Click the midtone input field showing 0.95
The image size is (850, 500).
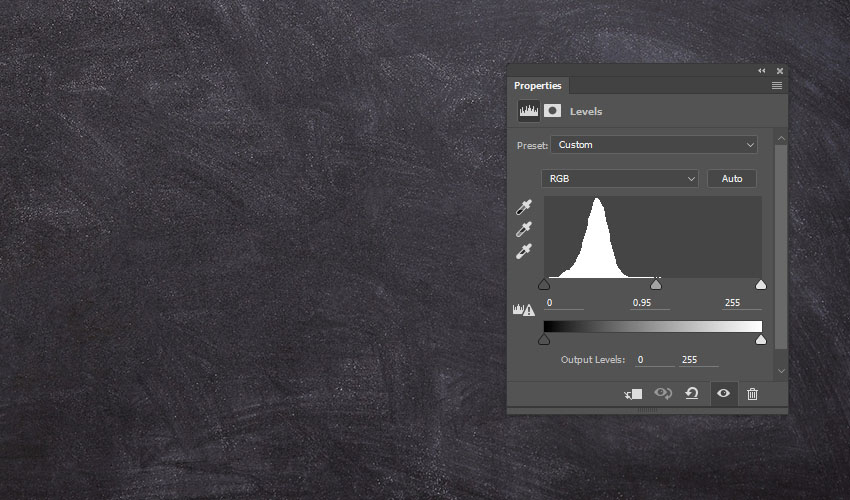coord(650,303)
